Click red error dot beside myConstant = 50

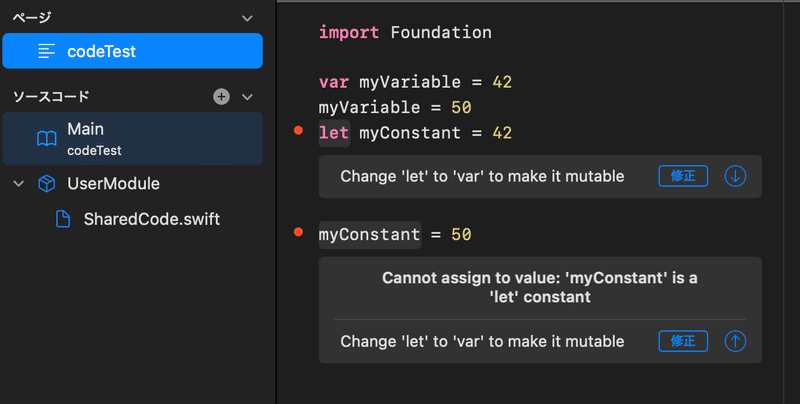298,233
